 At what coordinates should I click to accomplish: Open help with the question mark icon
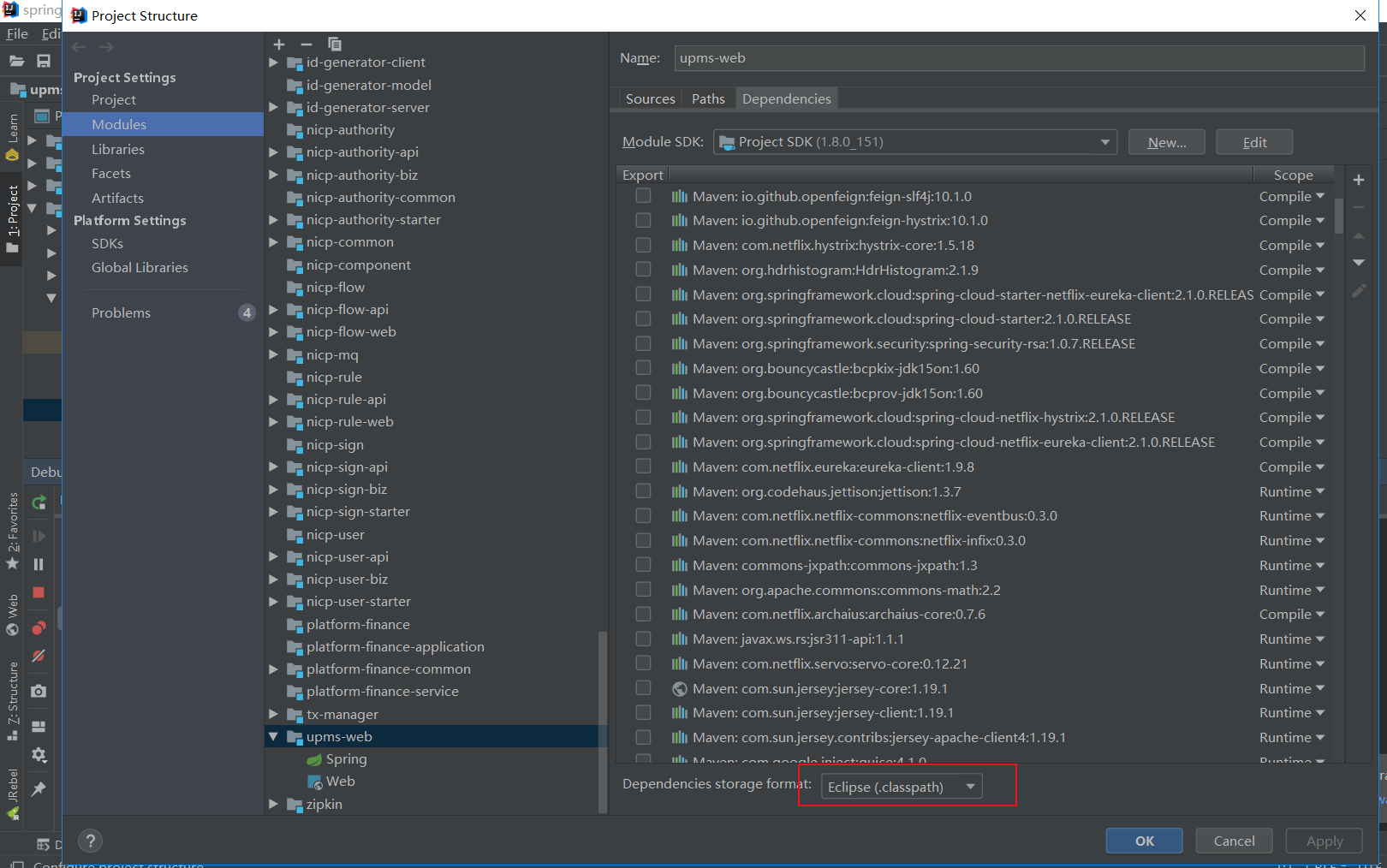click(90, 841)
